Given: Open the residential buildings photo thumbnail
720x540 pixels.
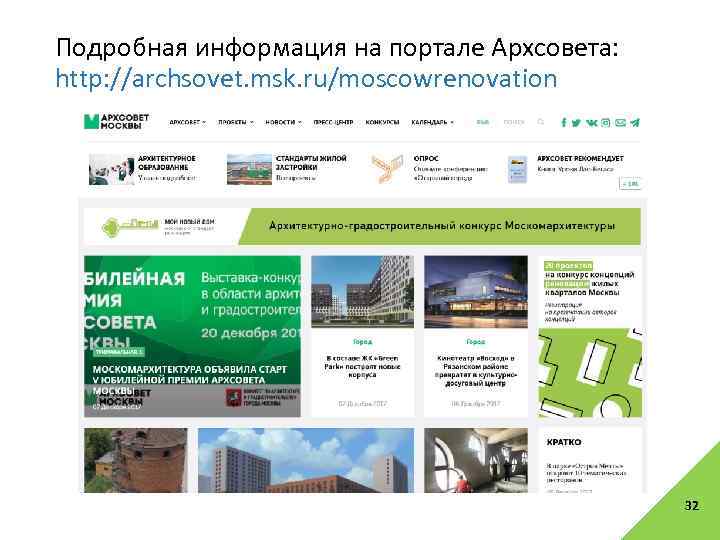Looking at the screenshot, I should pyautogui.click(x=306, y=460).
